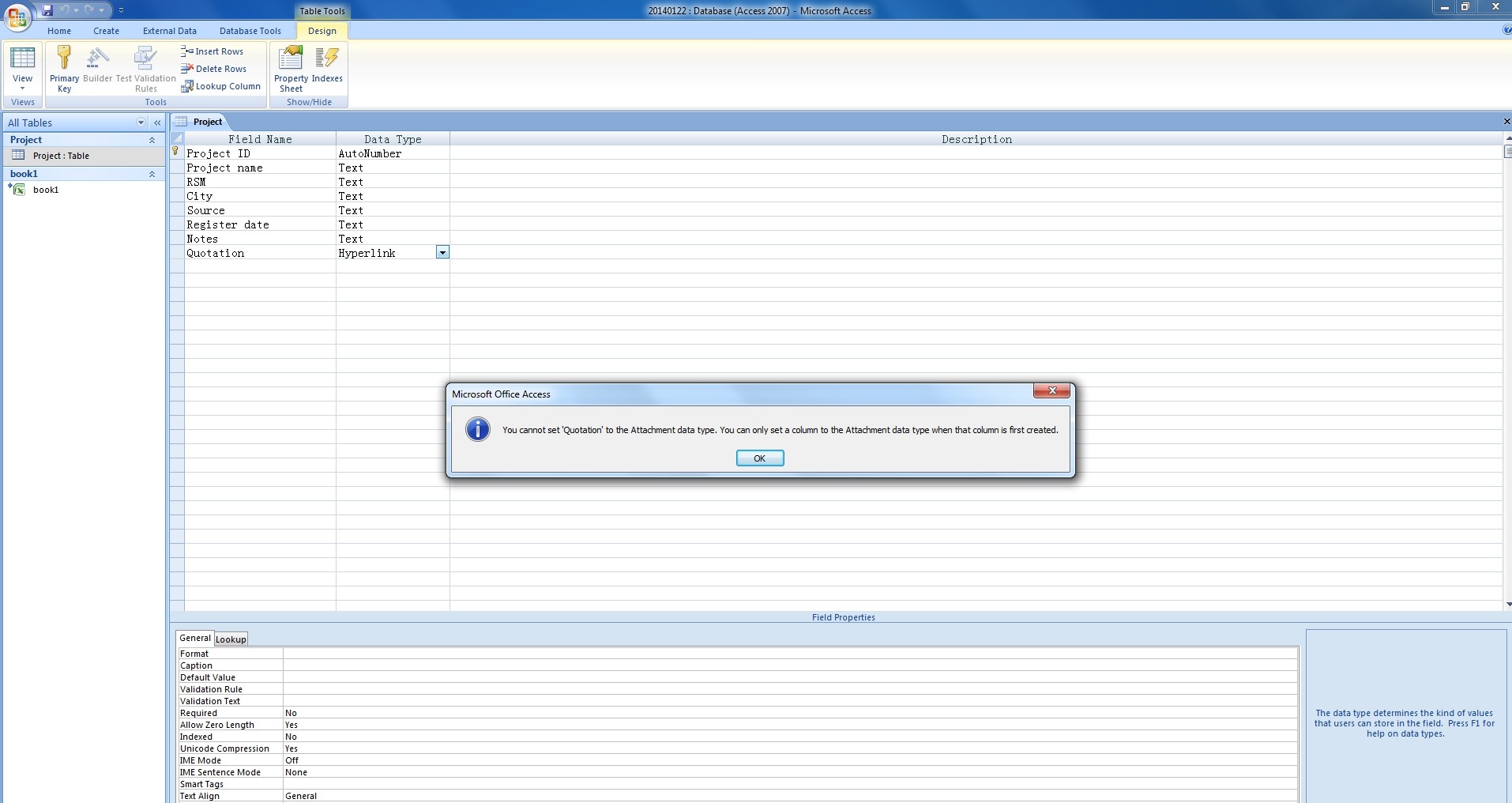
Task: Click the Indexed property value
Action: point(790,737)
